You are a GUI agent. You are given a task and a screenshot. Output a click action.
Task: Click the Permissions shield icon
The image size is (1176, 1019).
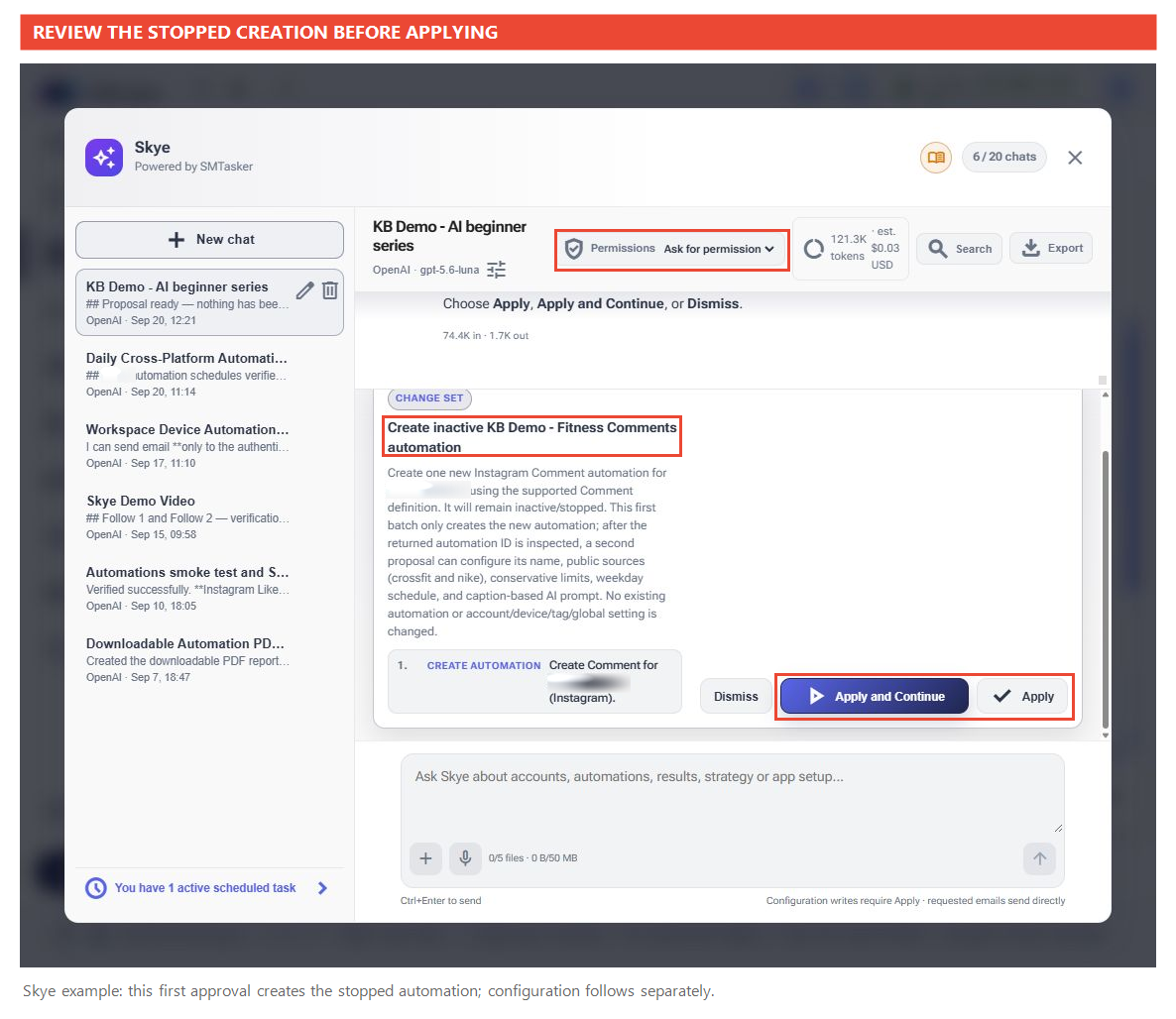pos(574,249)
